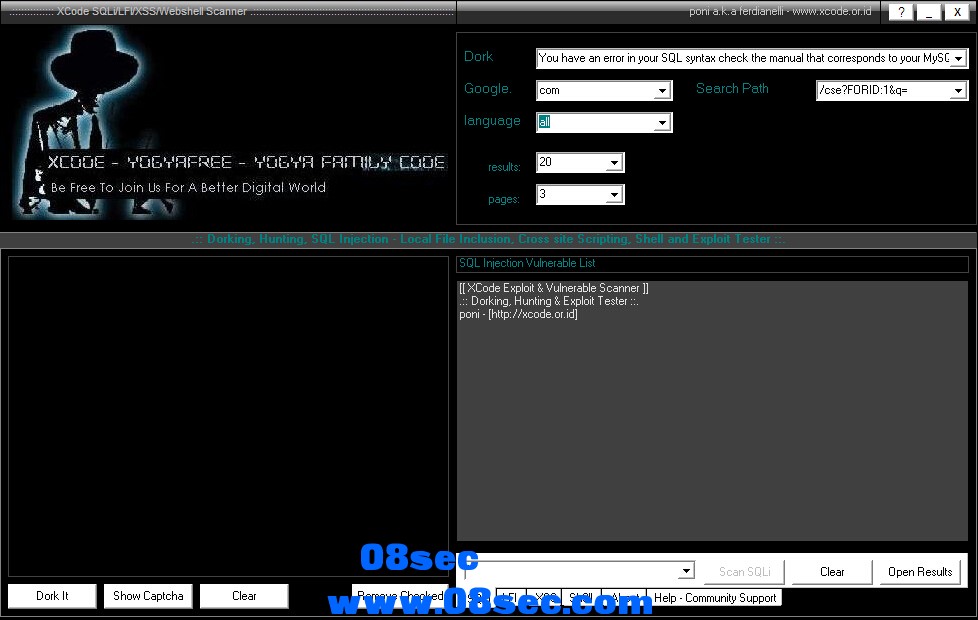Viewport: 978px width, 620px height.
Task: Expand the language dropdown set to all
Action: tap(662, 123)
